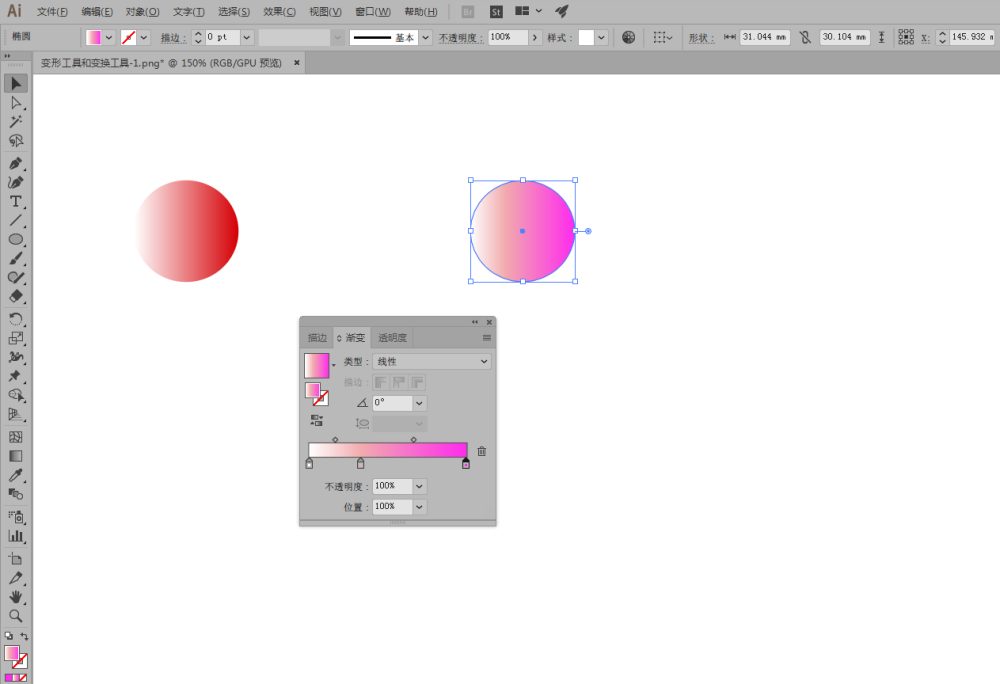Image resolution: width=1000 pixels, height=684 pixels.
Task: Open the 文件(F) menu
Action: click(52, 12)
